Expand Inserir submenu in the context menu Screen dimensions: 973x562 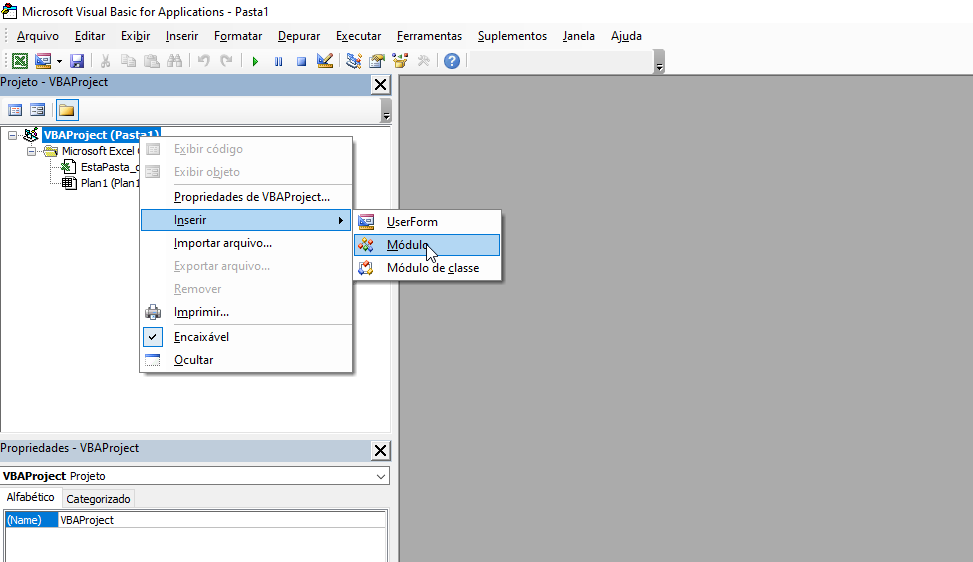pos(246,220)
